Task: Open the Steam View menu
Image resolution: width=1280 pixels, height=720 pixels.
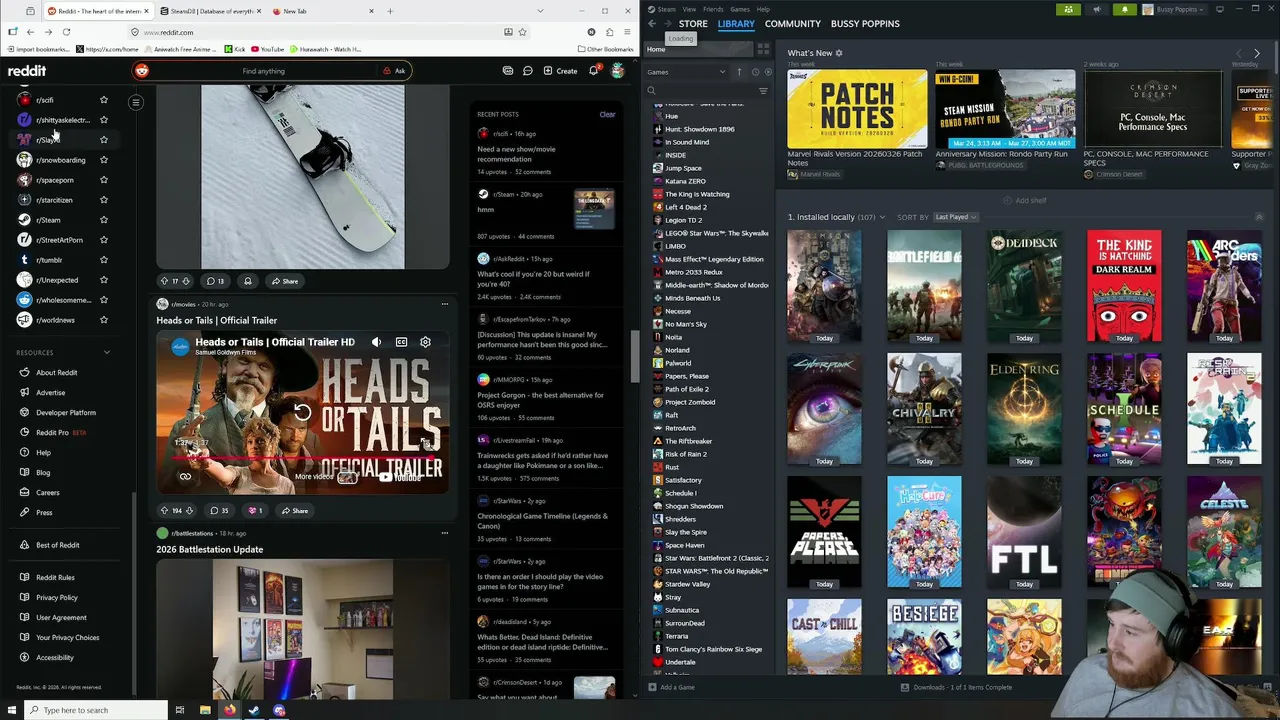Action: pos(689,9)
